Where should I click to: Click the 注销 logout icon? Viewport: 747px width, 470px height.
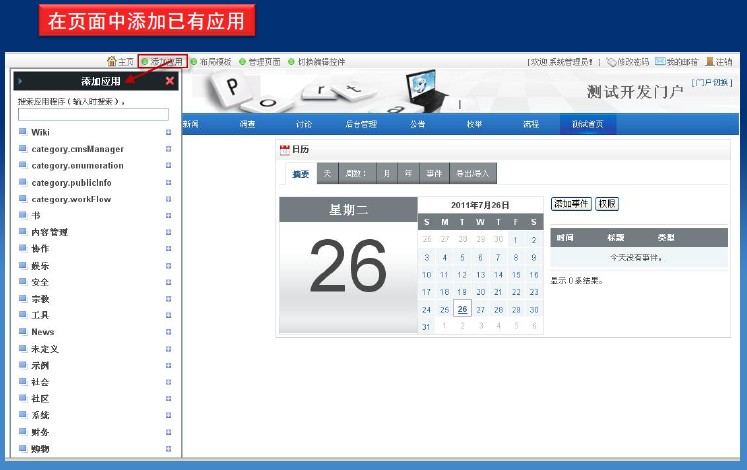coord(709,62)
